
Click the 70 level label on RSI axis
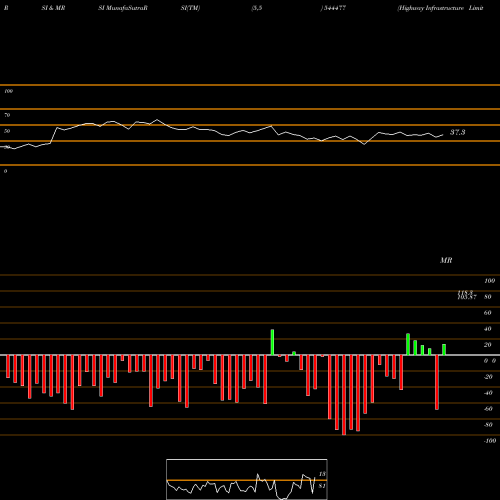click(7, 115)
